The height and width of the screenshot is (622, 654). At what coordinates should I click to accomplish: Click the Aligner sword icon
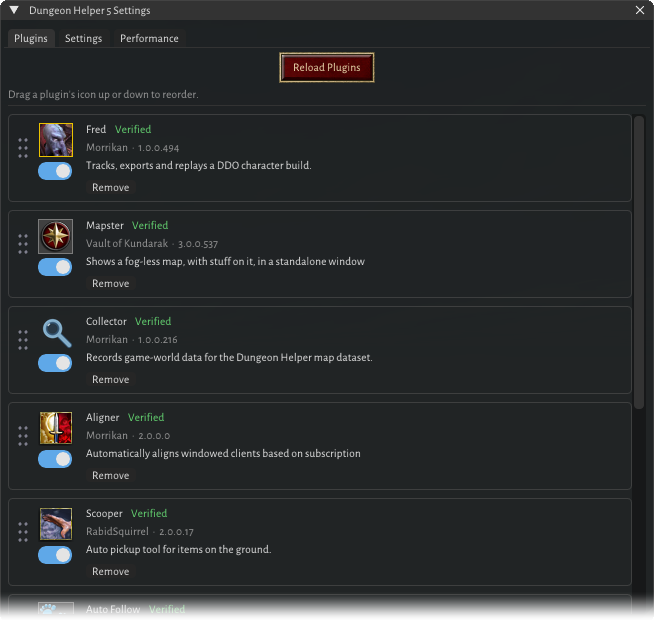[56, 428]
